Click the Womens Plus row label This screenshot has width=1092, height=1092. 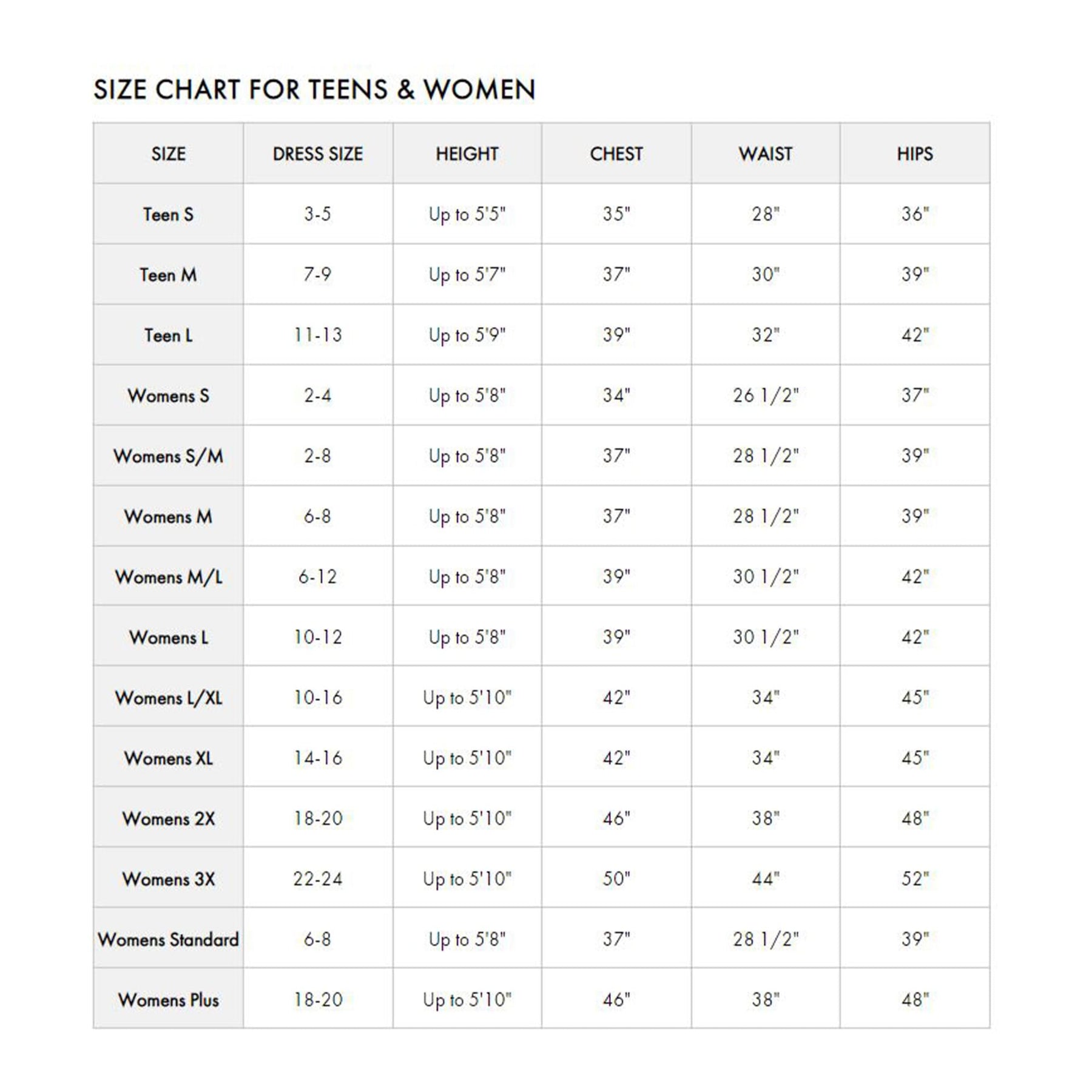click(x=168, y=1000)
